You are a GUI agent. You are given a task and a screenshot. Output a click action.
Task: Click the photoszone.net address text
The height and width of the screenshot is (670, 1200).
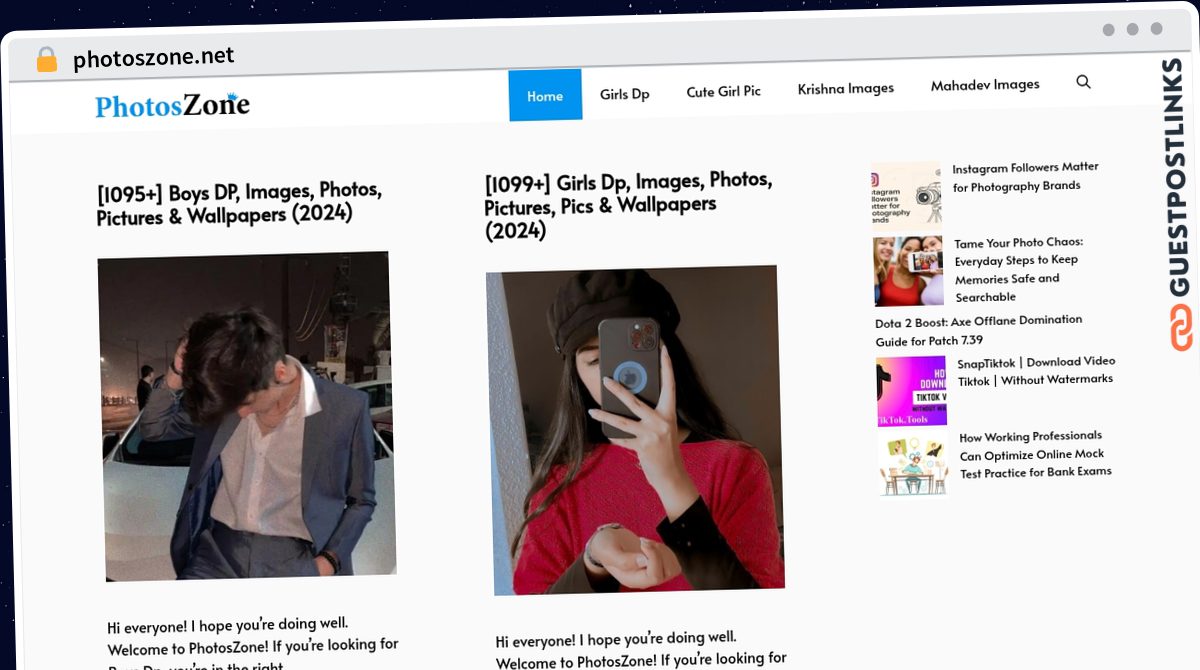(153, 58)
